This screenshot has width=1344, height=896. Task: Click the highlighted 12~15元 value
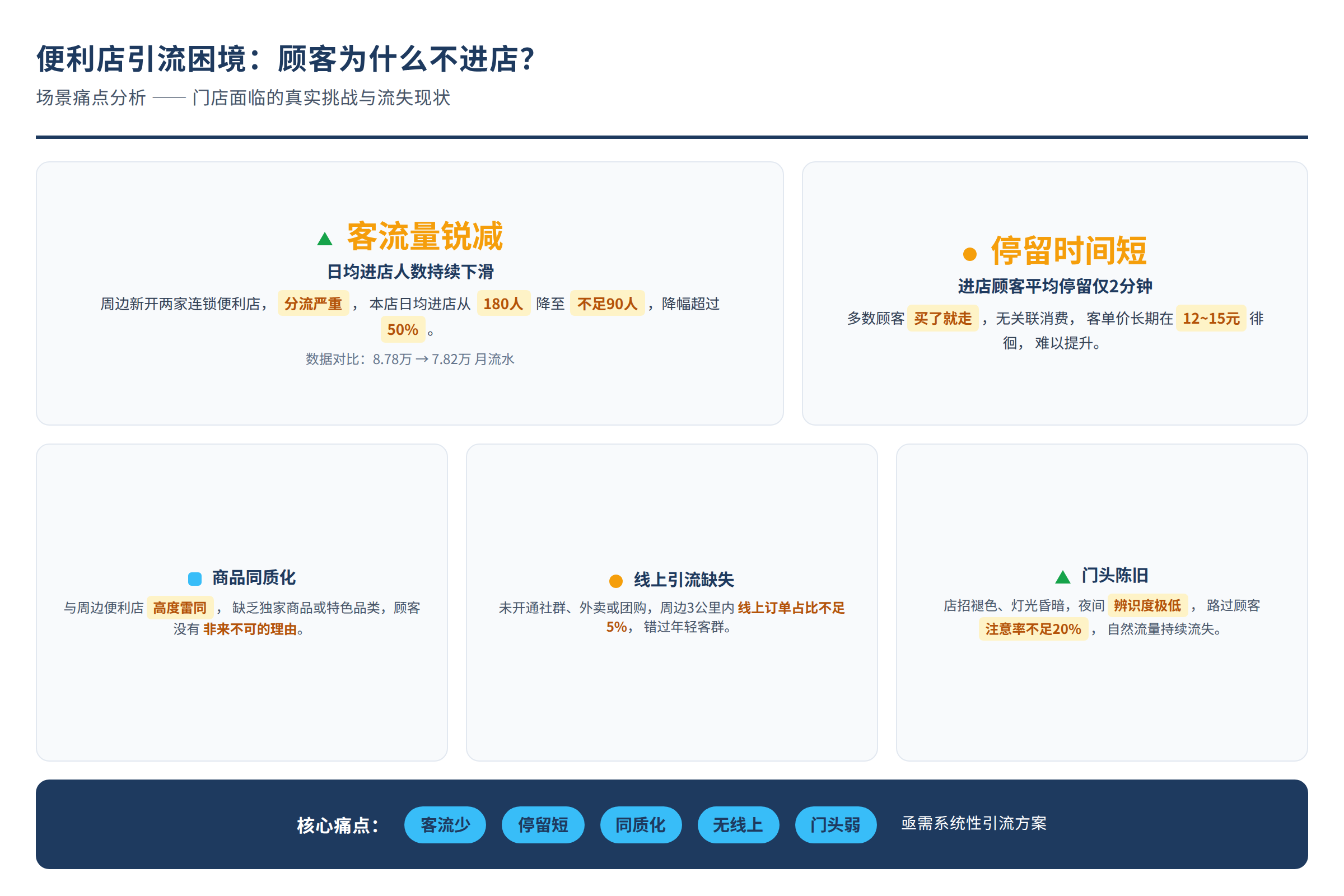[x=1211, y=318]
